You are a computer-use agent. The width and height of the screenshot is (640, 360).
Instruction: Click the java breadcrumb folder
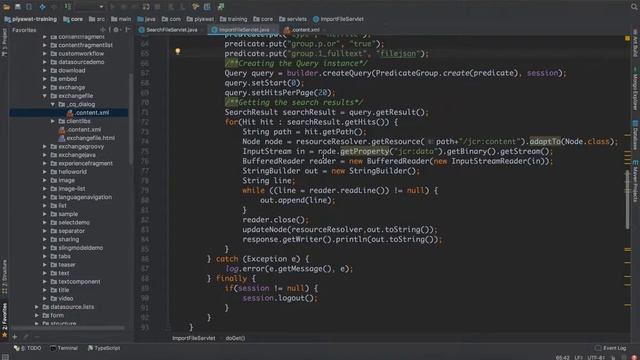point(147,19)
